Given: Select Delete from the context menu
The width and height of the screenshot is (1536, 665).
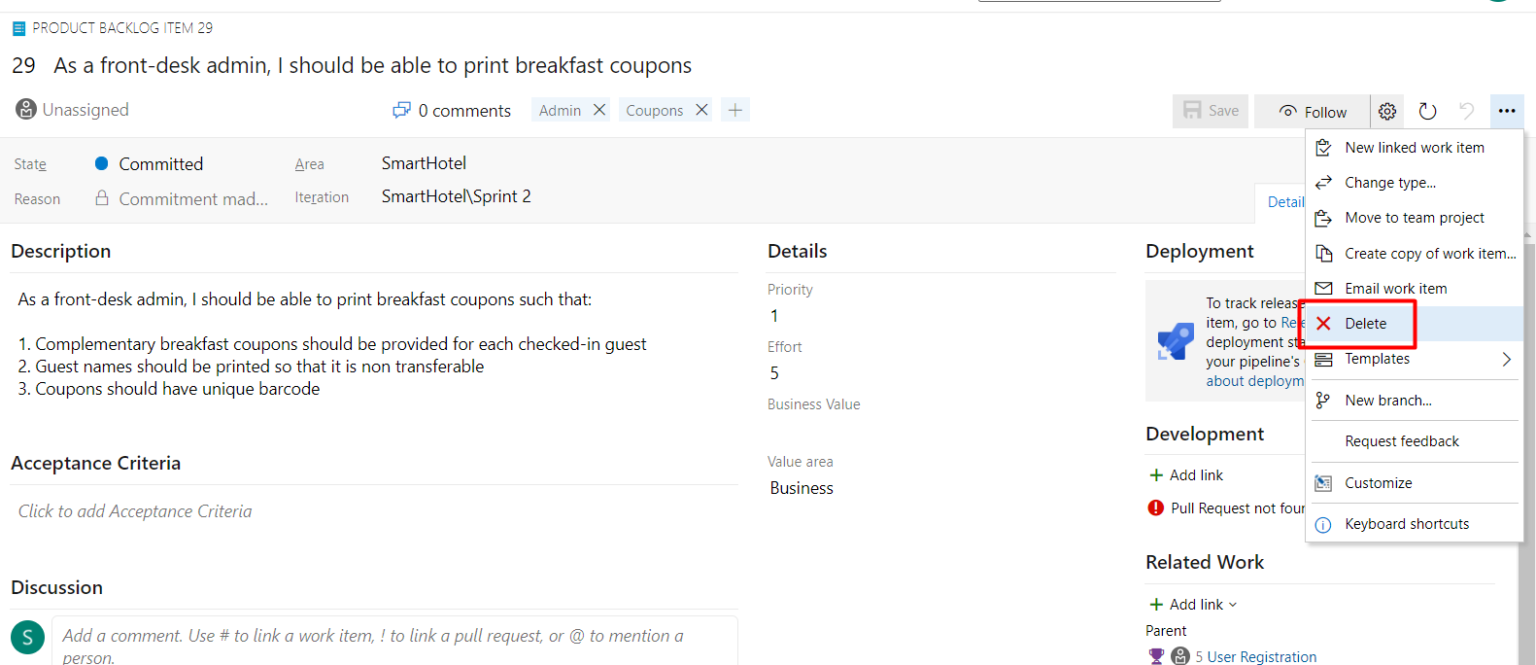Looking at the screenshot, I should coord(1365,323).
